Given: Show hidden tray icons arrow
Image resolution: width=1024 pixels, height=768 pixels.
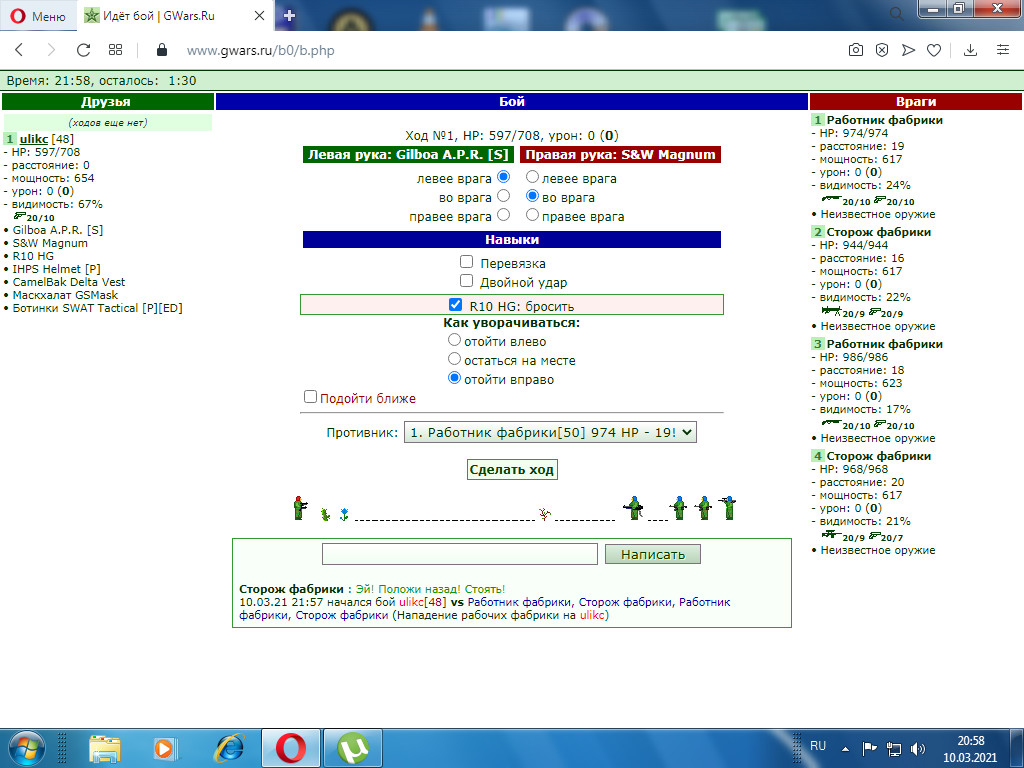Looking at the screenshot, I should click(x=846, y=749).
